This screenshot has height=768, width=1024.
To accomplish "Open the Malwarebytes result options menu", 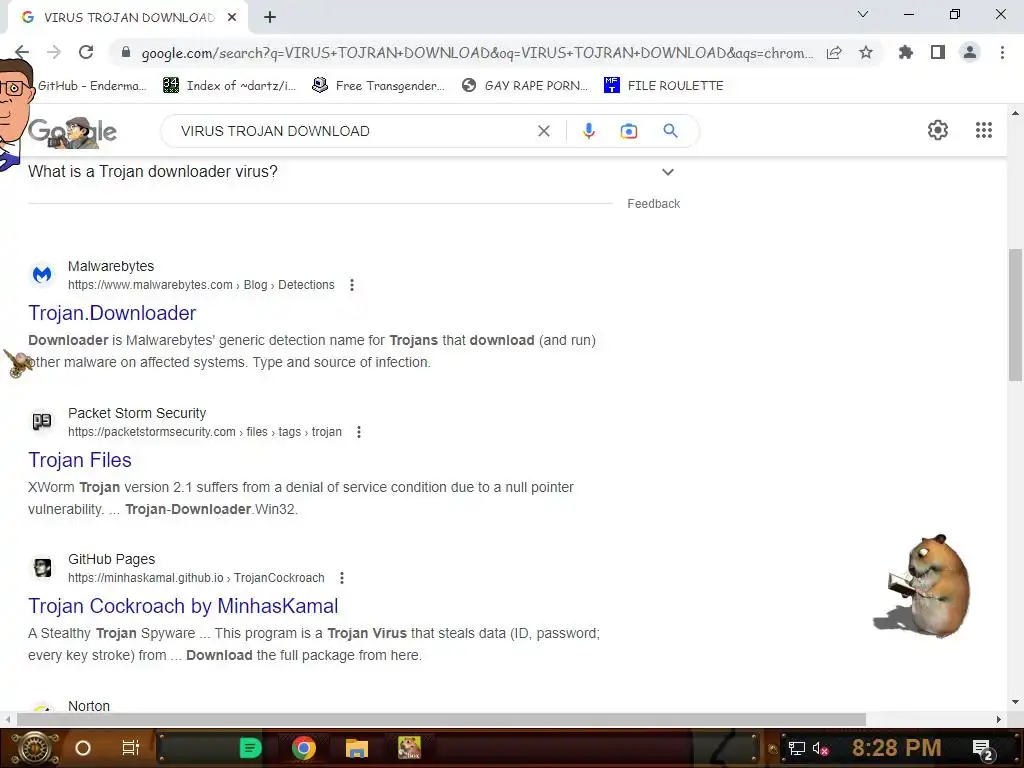I will [352, 285].
